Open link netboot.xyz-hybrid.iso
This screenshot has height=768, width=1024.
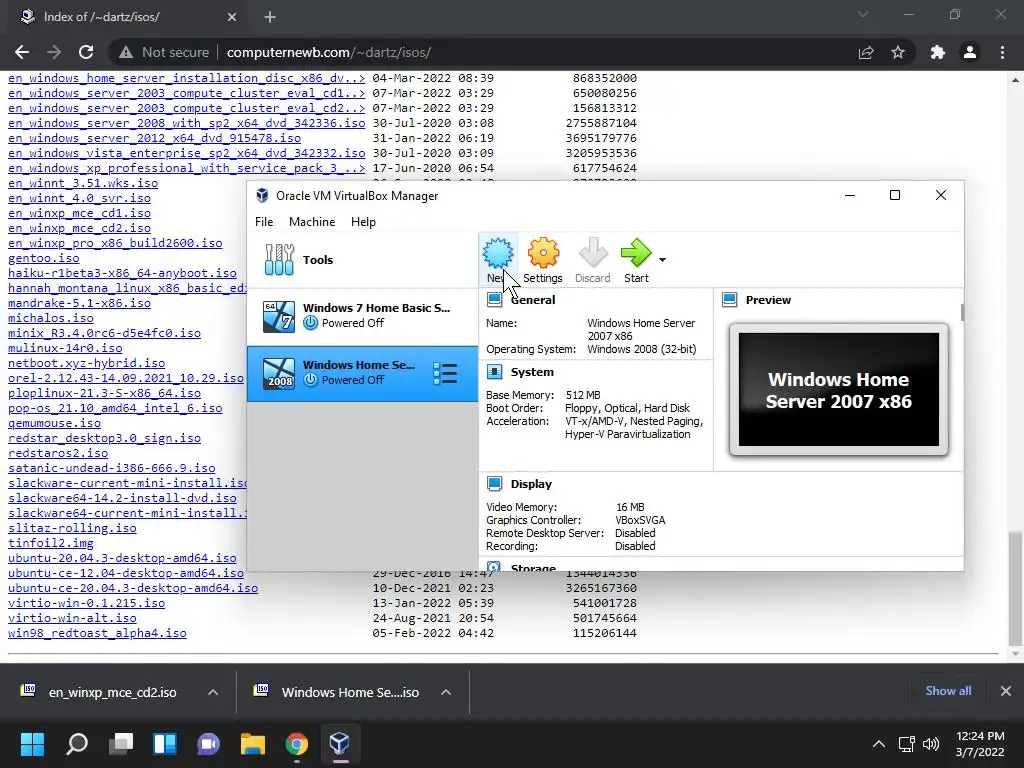(x=86, y=363)
